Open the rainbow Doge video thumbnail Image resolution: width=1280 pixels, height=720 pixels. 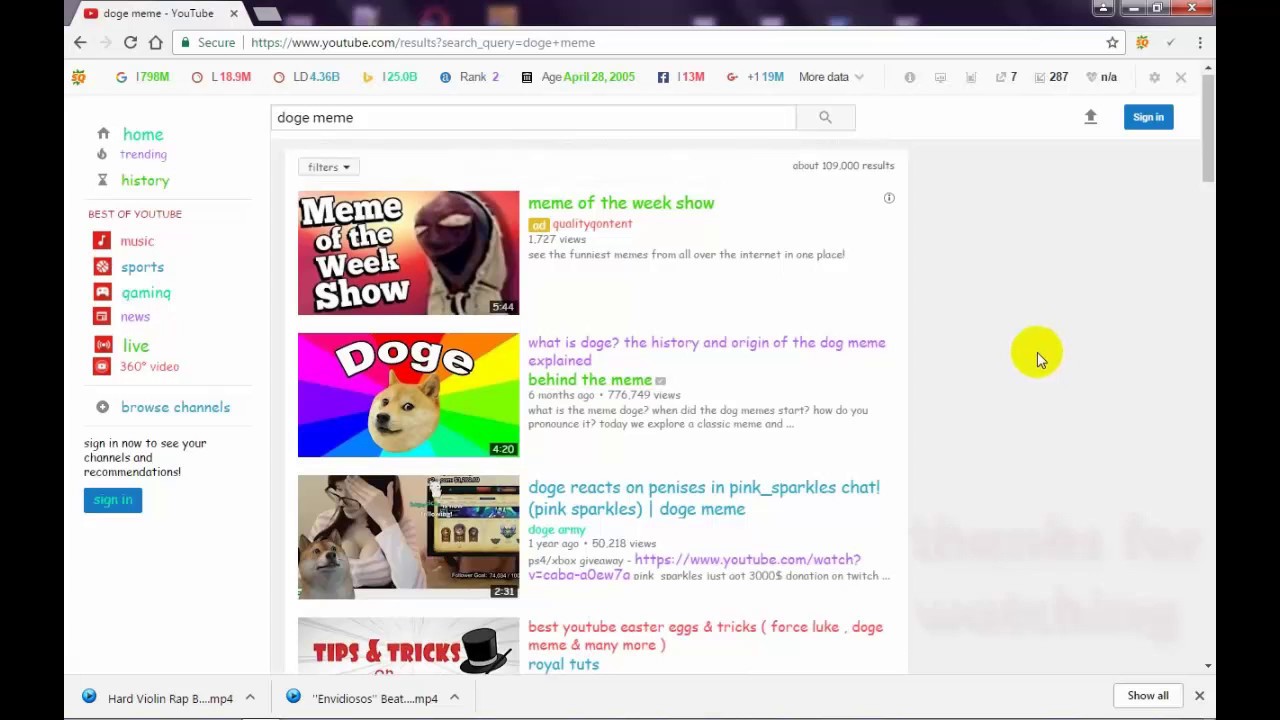pos(408,395)
